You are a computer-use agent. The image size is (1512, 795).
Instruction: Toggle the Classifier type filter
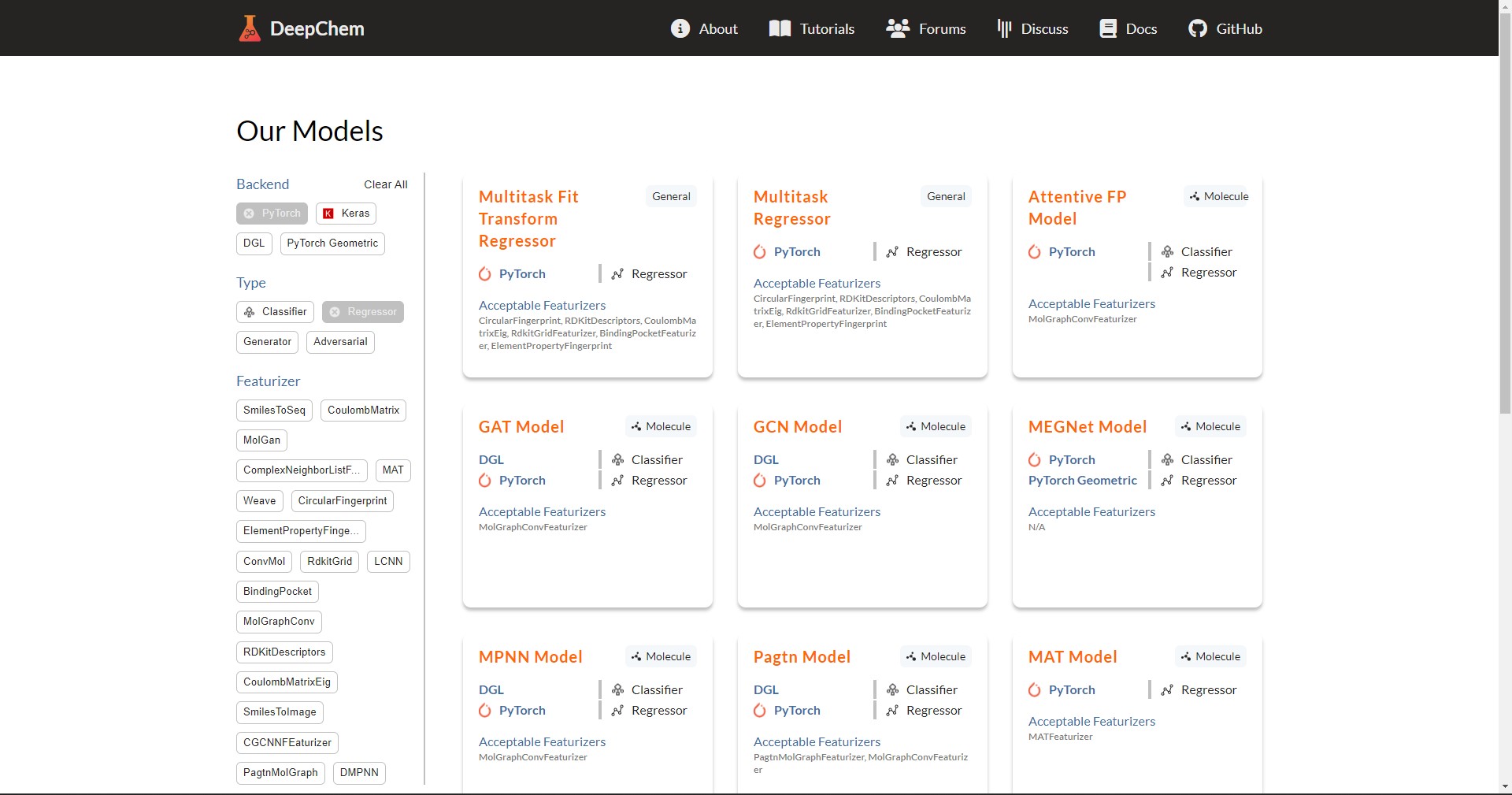[275, 312]
